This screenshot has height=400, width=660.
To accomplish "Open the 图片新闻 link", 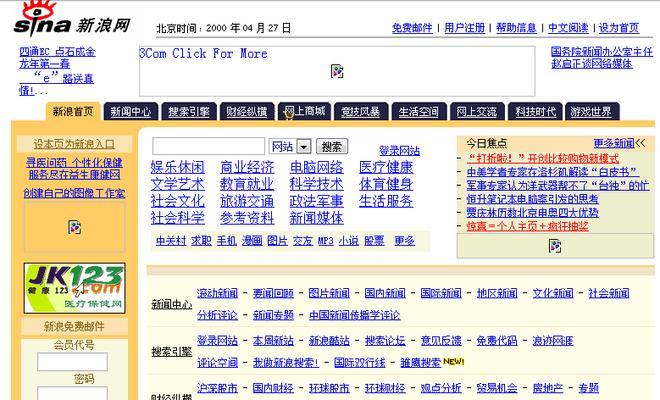I will tap(329, 293).
